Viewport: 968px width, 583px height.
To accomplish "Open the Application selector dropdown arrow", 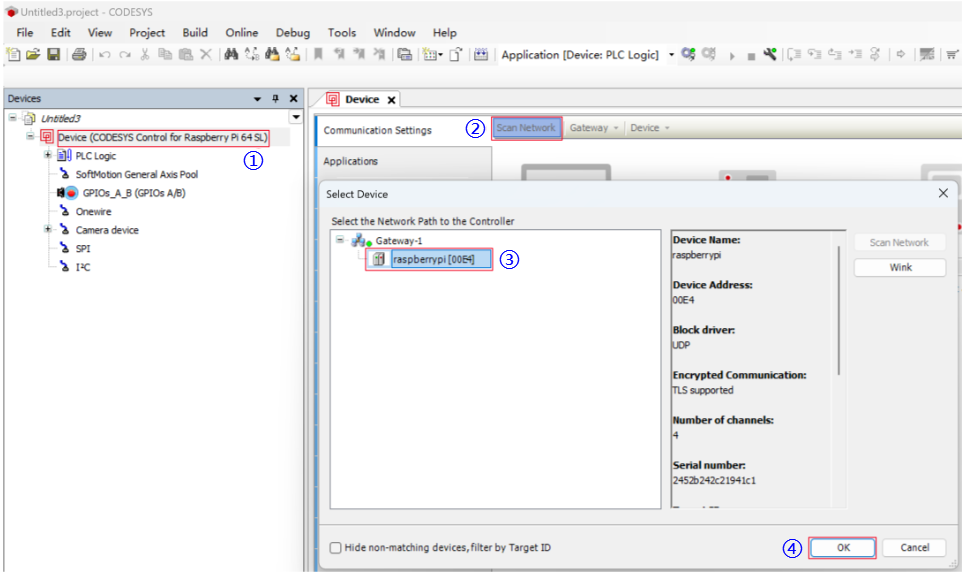I will 671,55.
